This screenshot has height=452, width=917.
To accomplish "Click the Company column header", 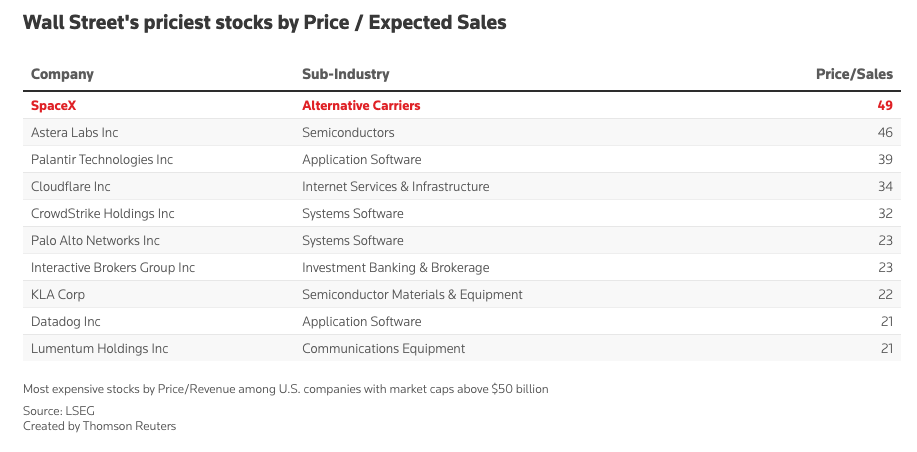I will coord(62,74).
